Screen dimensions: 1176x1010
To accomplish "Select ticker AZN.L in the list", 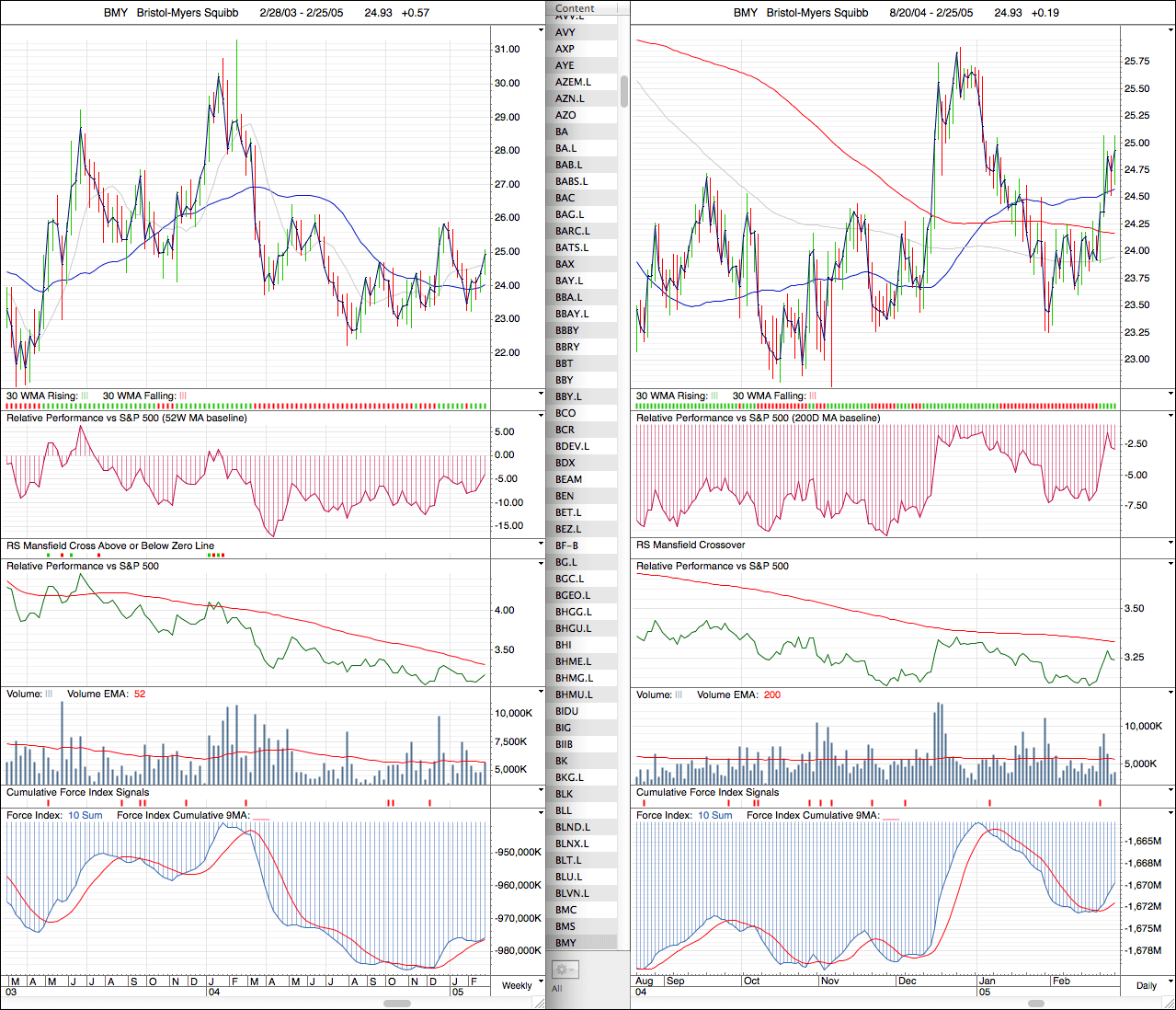I will (x=582, y=98).
